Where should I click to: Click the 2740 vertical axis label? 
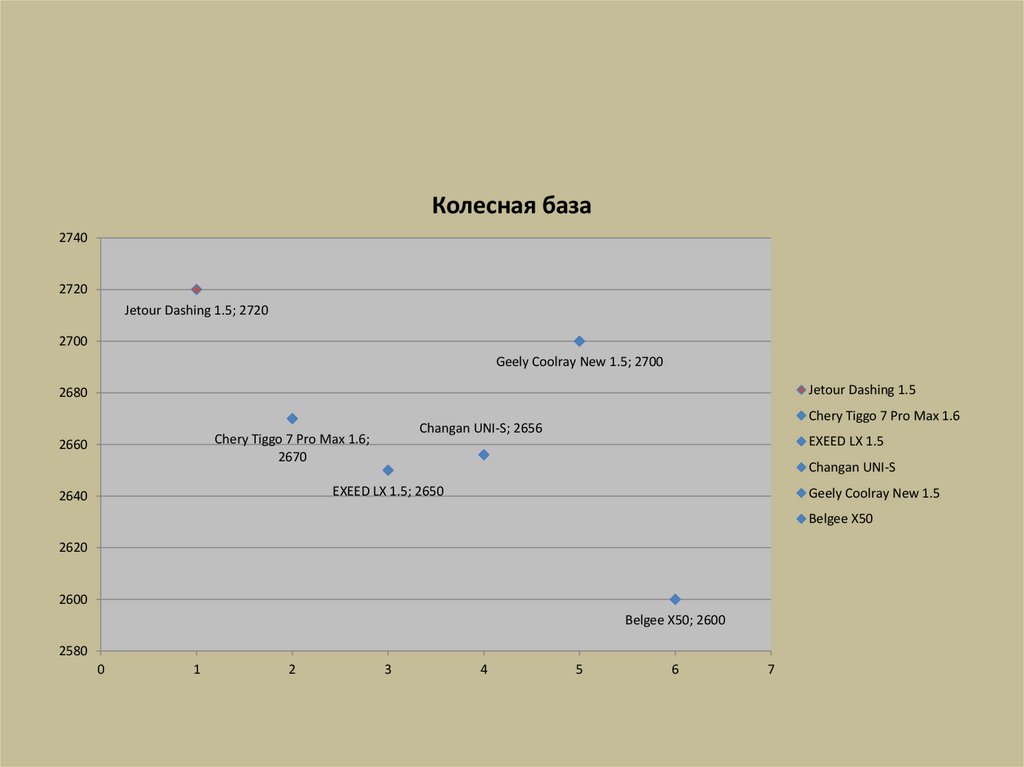tap(73, 238)
